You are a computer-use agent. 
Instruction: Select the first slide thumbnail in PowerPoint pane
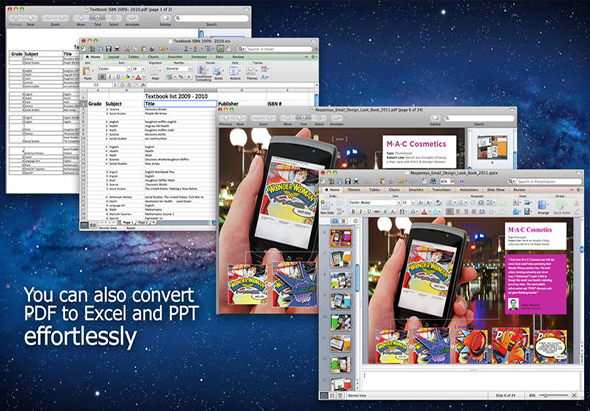click(341, 238)
